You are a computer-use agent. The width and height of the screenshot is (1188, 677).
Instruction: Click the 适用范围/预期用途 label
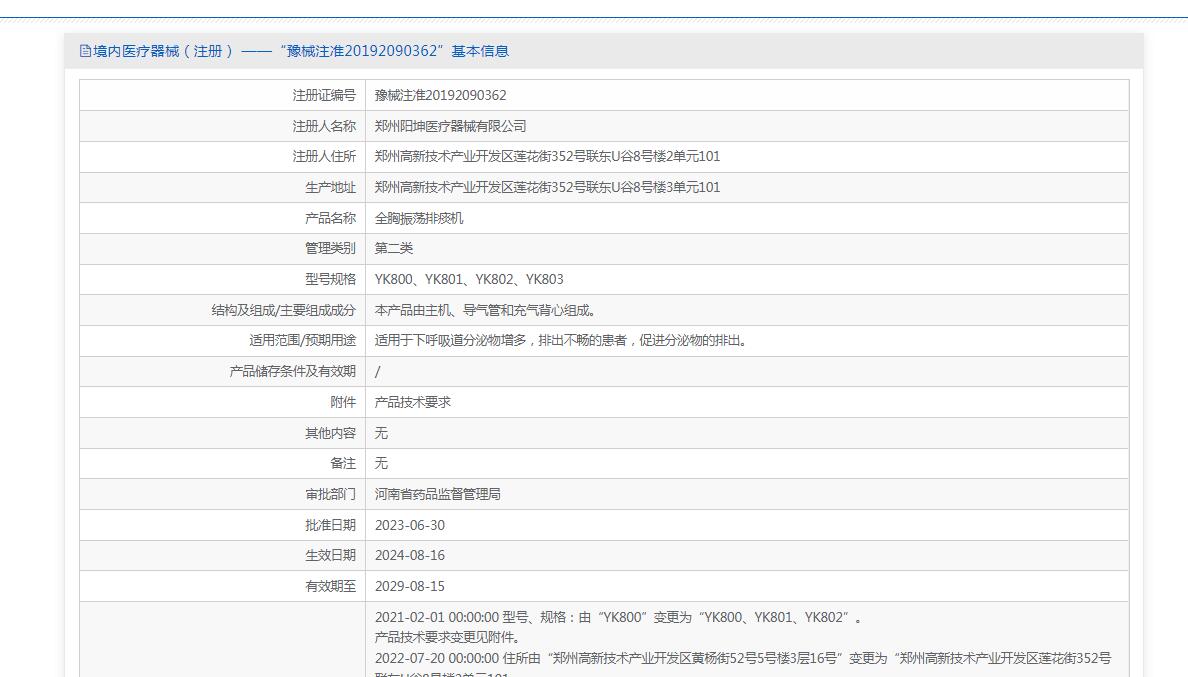302,341
